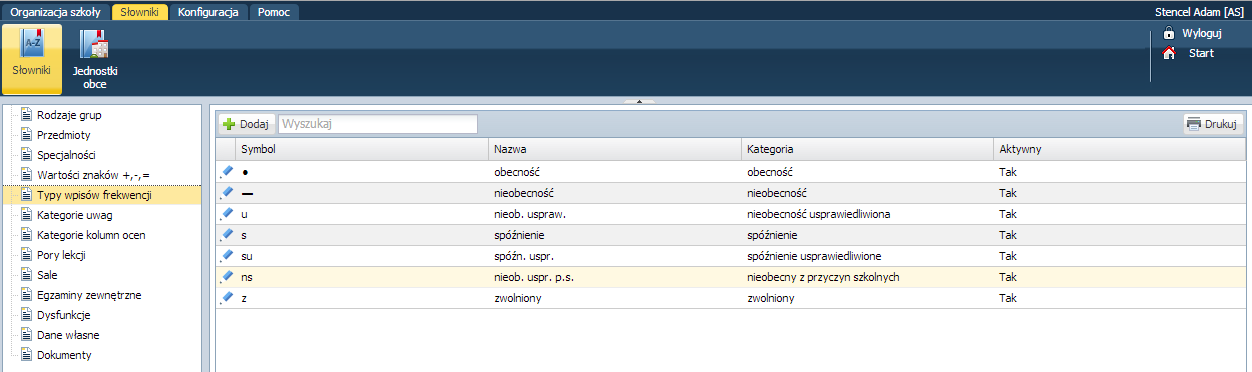
Task: Select Dokumenty in the tree
Action: point(64,355)
